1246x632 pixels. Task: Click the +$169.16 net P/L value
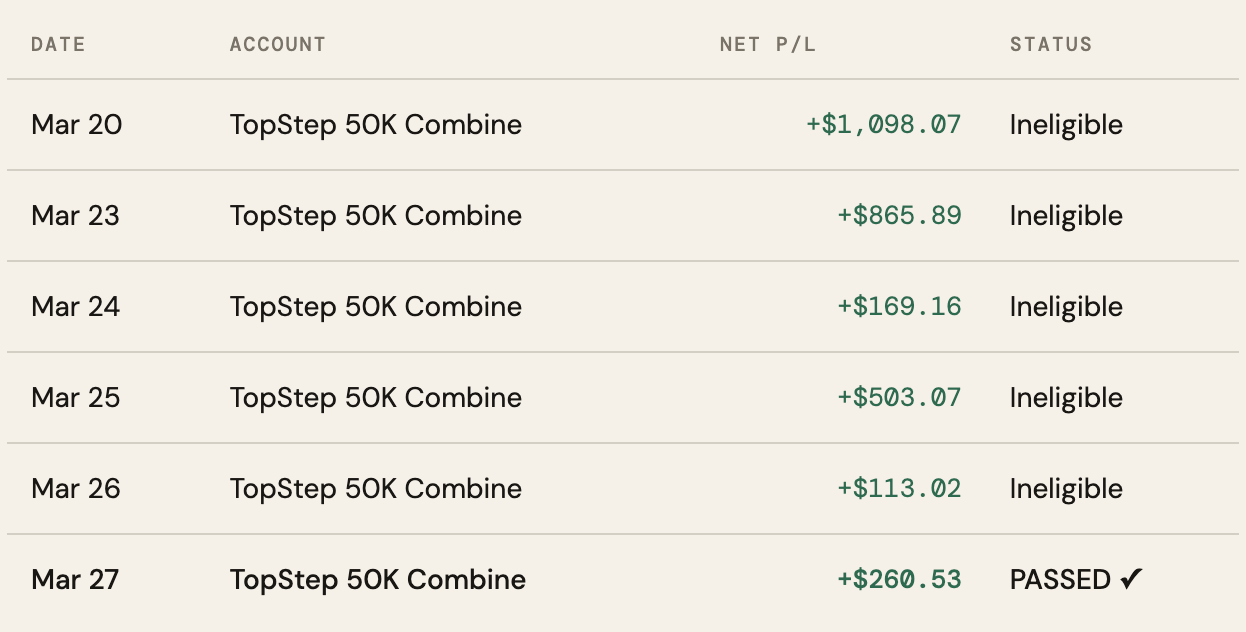click(x=899, y=307)
